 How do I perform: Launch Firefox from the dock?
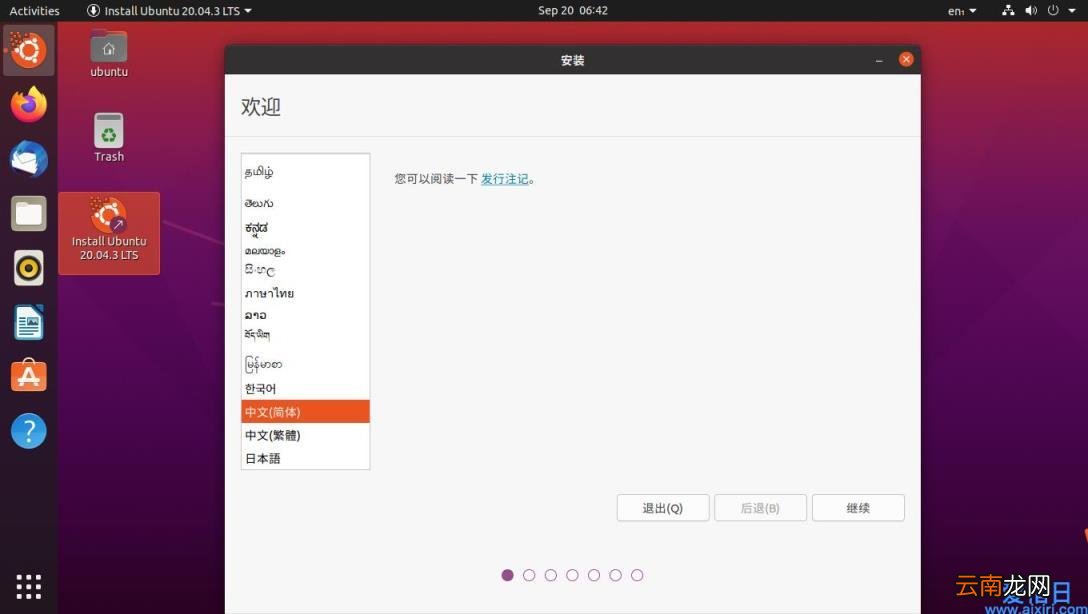click(28, 105)
